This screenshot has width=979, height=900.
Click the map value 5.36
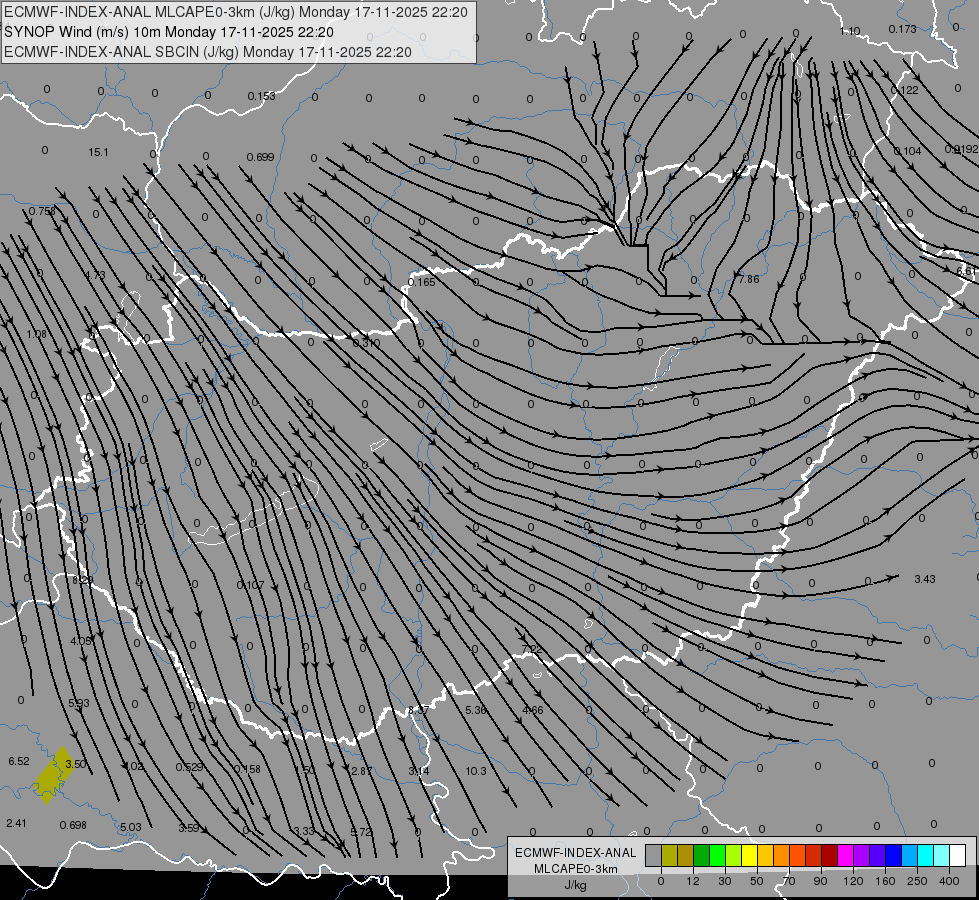click(x=476, y=710)
